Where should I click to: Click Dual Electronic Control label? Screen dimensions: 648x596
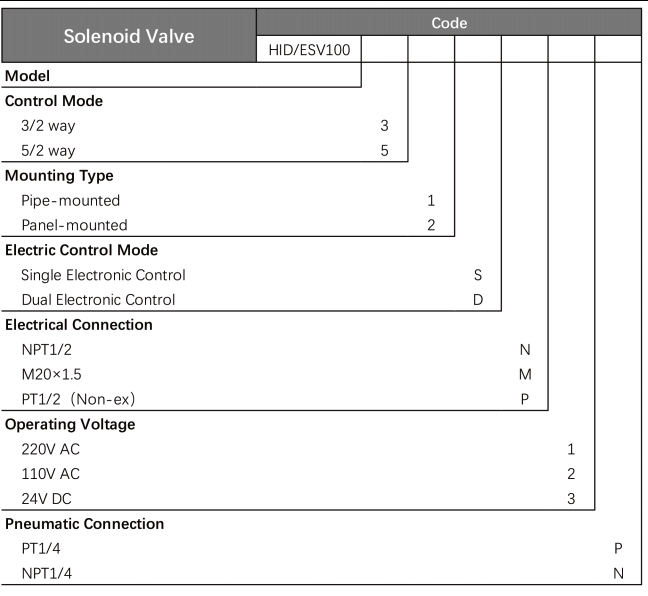tap(98, 300)
